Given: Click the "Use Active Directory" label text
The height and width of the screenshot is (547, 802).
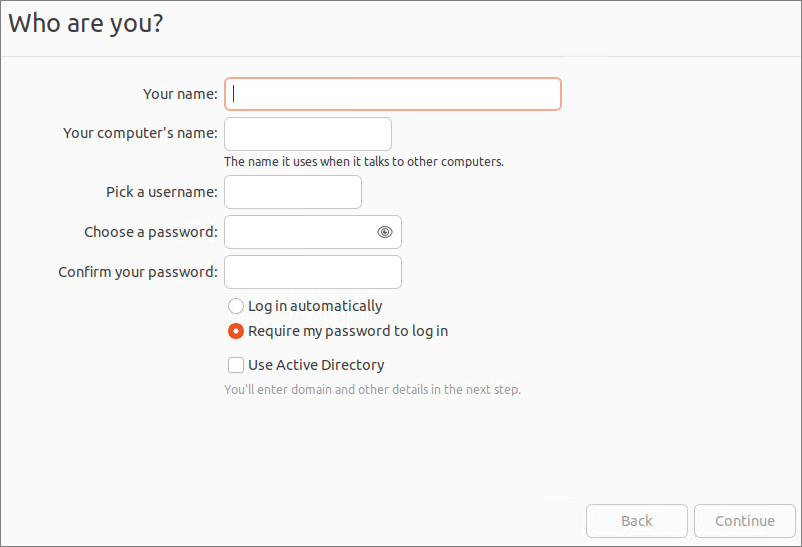Looking at the screenshot, I should [x=316, y=365].
